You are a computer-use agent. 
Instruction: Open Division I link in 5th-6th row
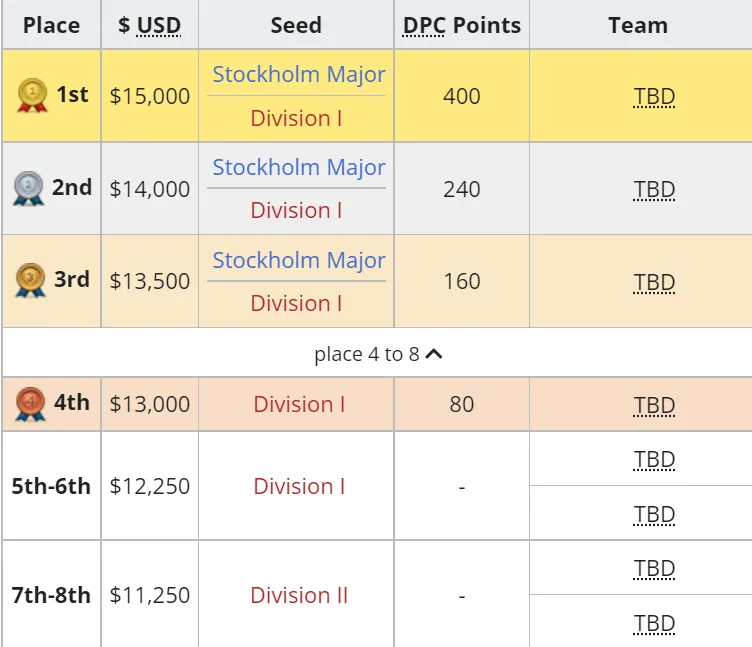pos(299,486)
